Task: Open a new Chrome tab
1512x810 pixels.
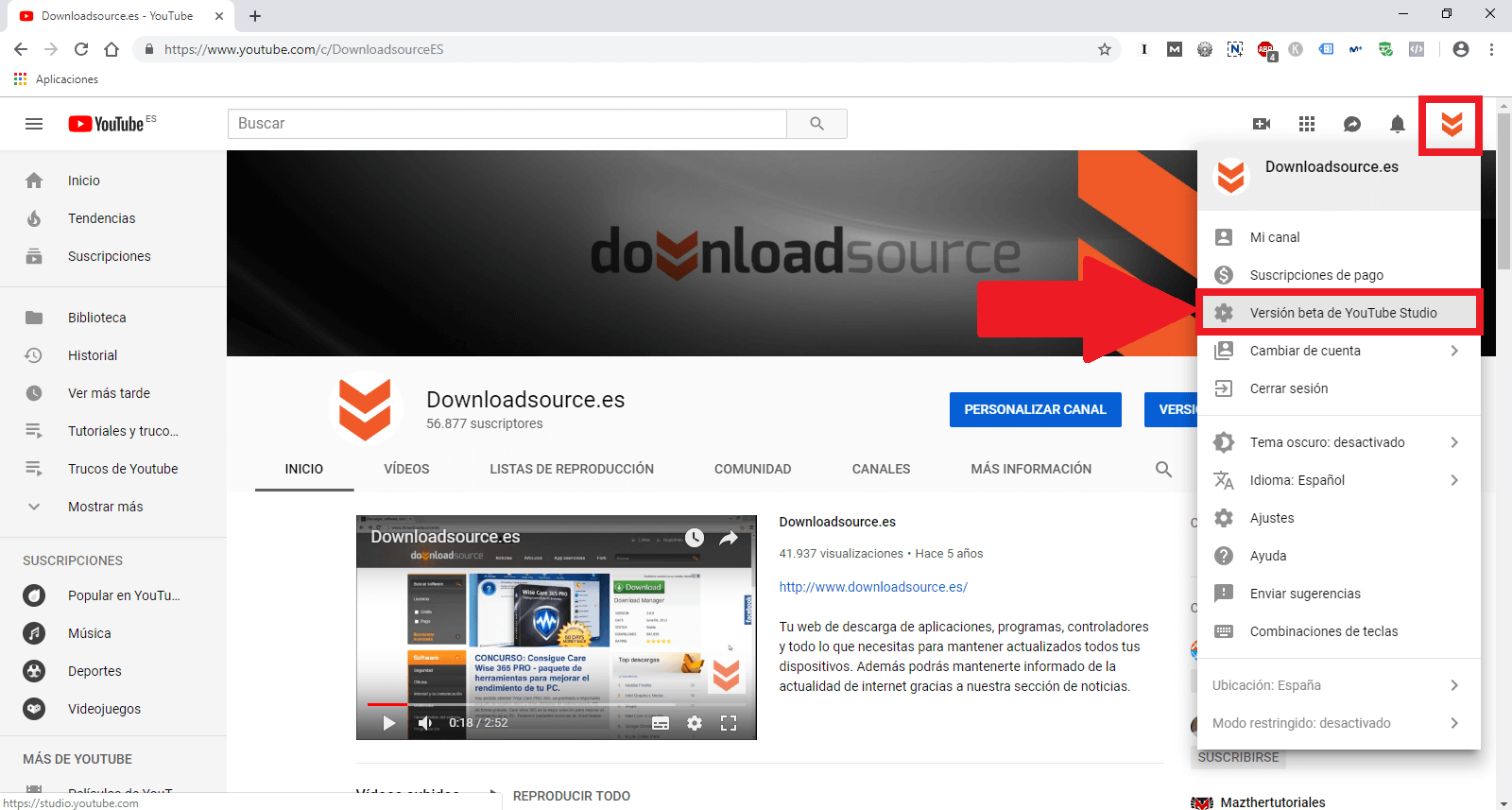Action: point(255,16)
